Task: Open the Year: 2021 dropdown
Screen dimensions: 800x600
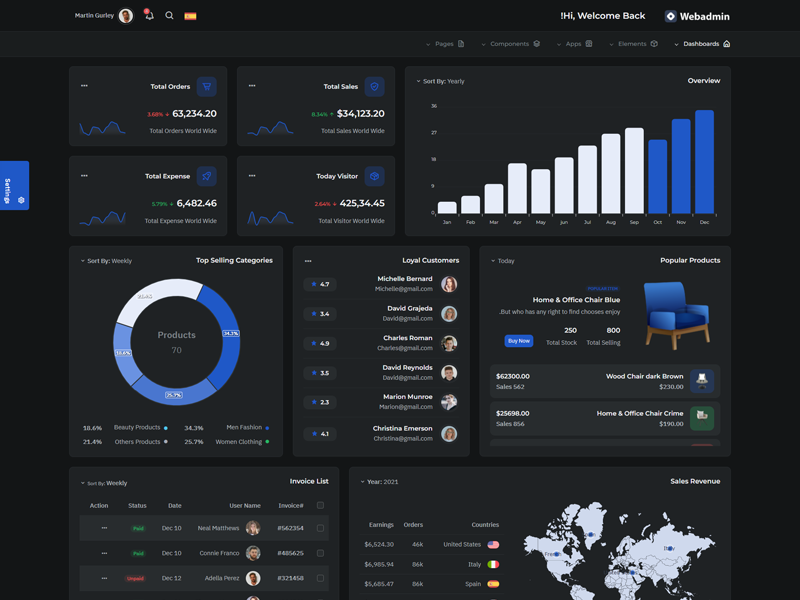Action: pyautogui.click(x=380, y=482)
